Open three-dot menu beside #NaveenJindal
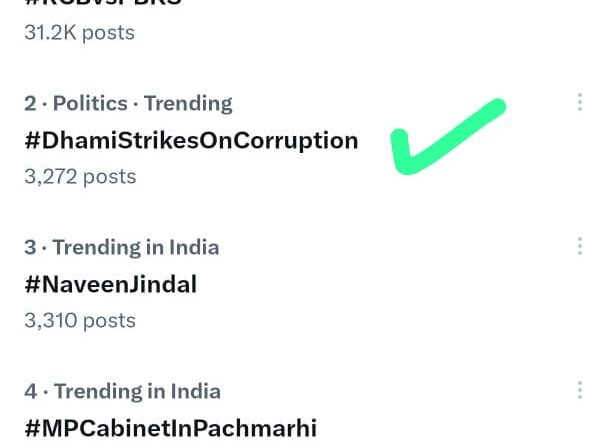Image resolution: width=610 pixels, height=445 pixels. 580,247
